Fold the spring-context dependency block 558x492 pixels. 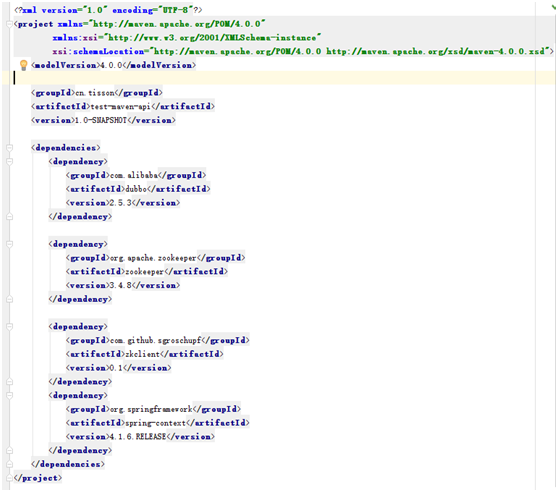point(10,395)
